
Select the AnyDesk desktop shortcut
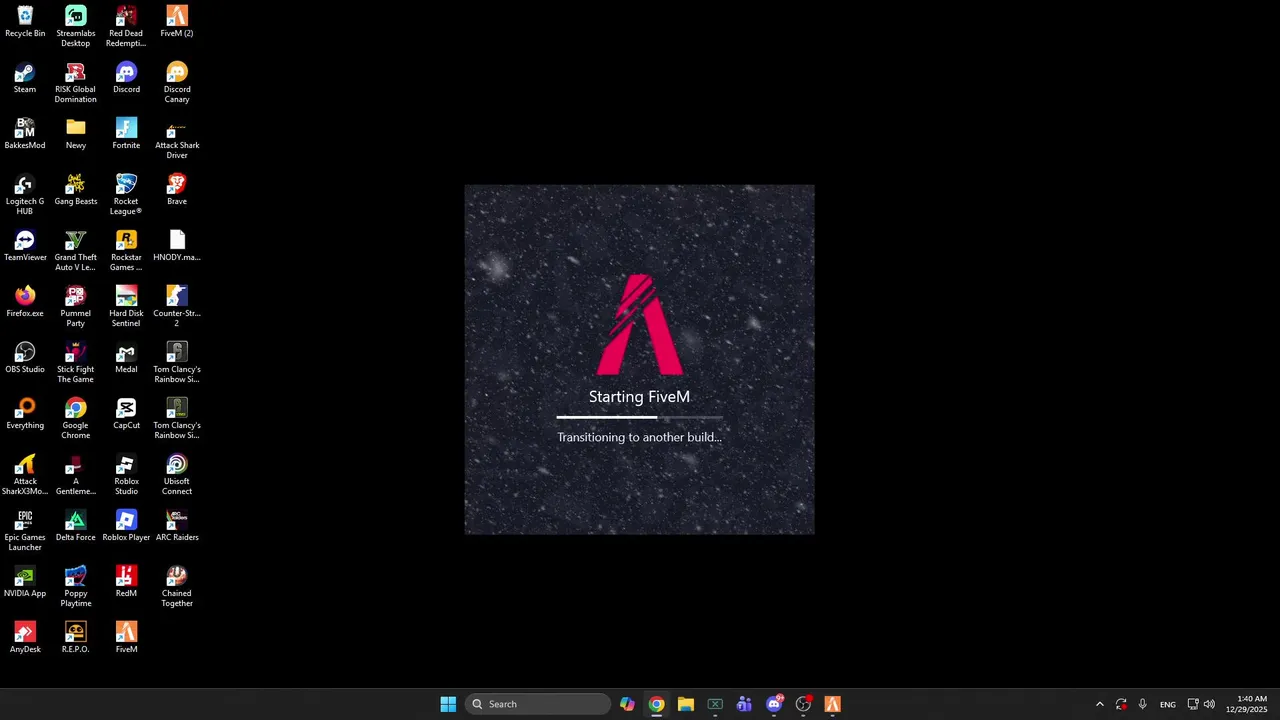[25, 638]
